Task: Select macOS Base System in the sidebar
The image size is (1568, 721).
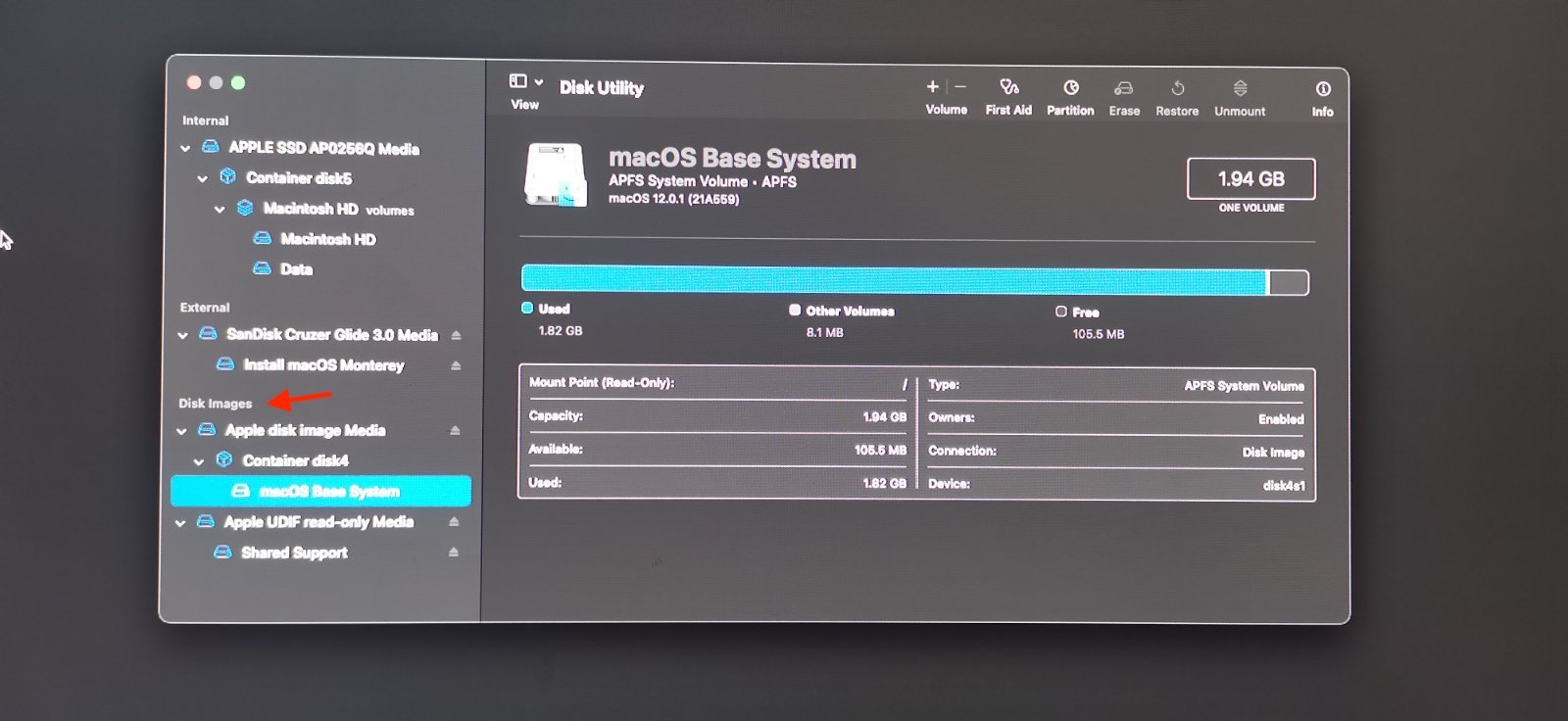Action: pyautogui.click(x=320, y=491)
